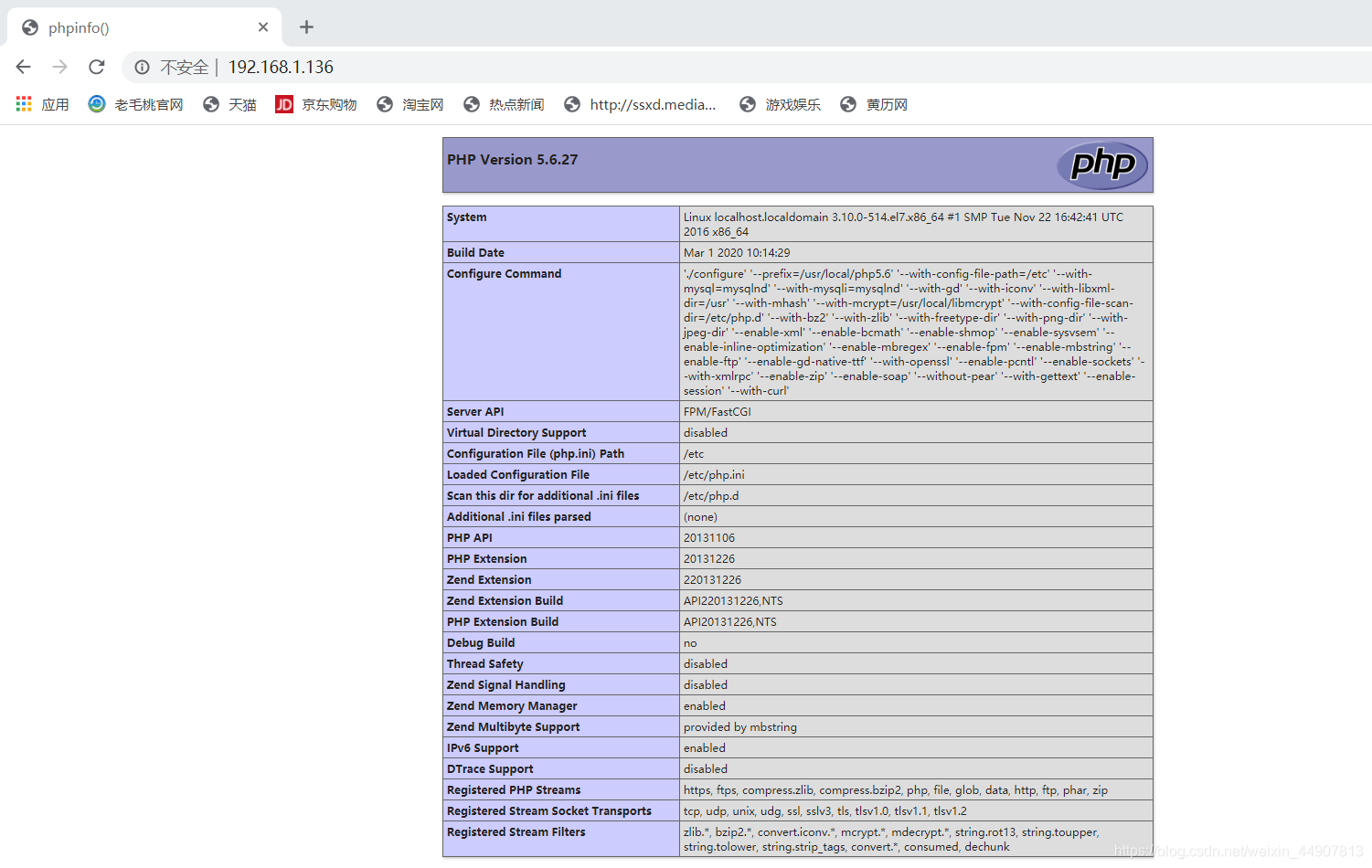1372x868 pixels.
Task: Click the Zend Memory Manager value enabled
Action: [705, 706]
